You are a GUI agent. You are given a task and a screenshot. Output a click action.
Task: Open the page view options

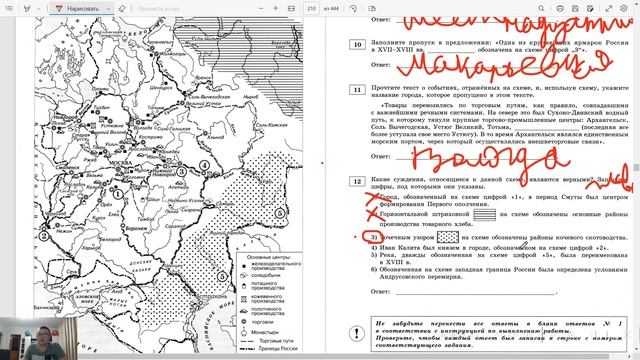(x=372, y=8)
